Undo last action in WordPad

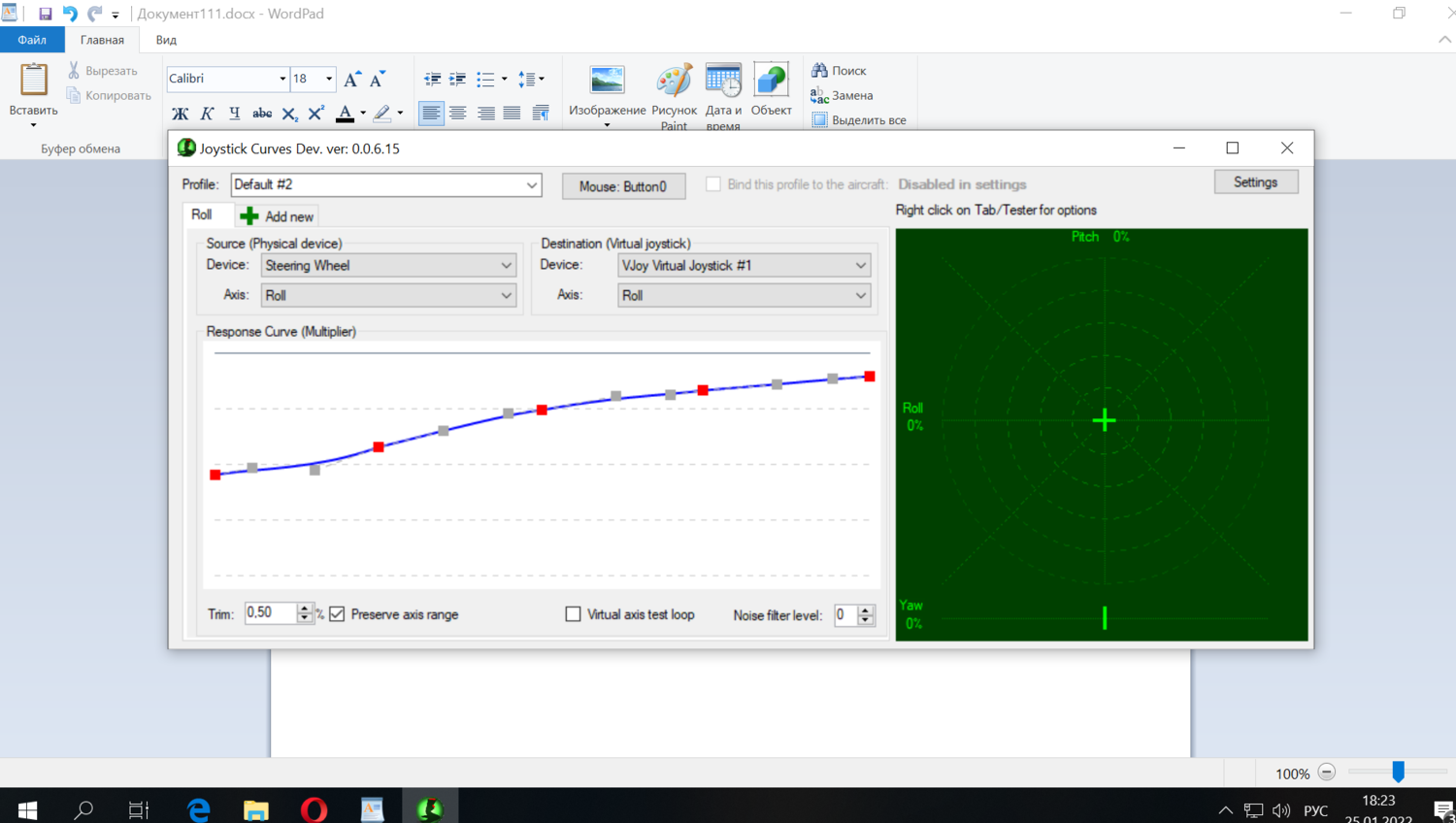(70, 14)
